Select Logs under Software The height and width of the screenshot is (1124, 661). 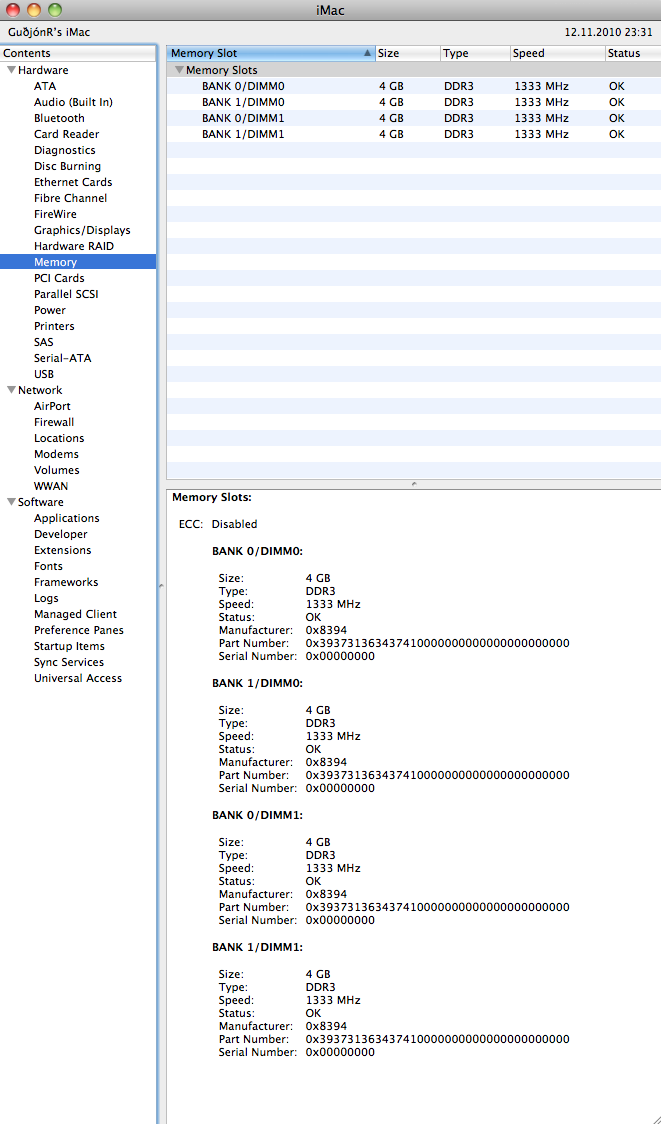pos(46,598)
